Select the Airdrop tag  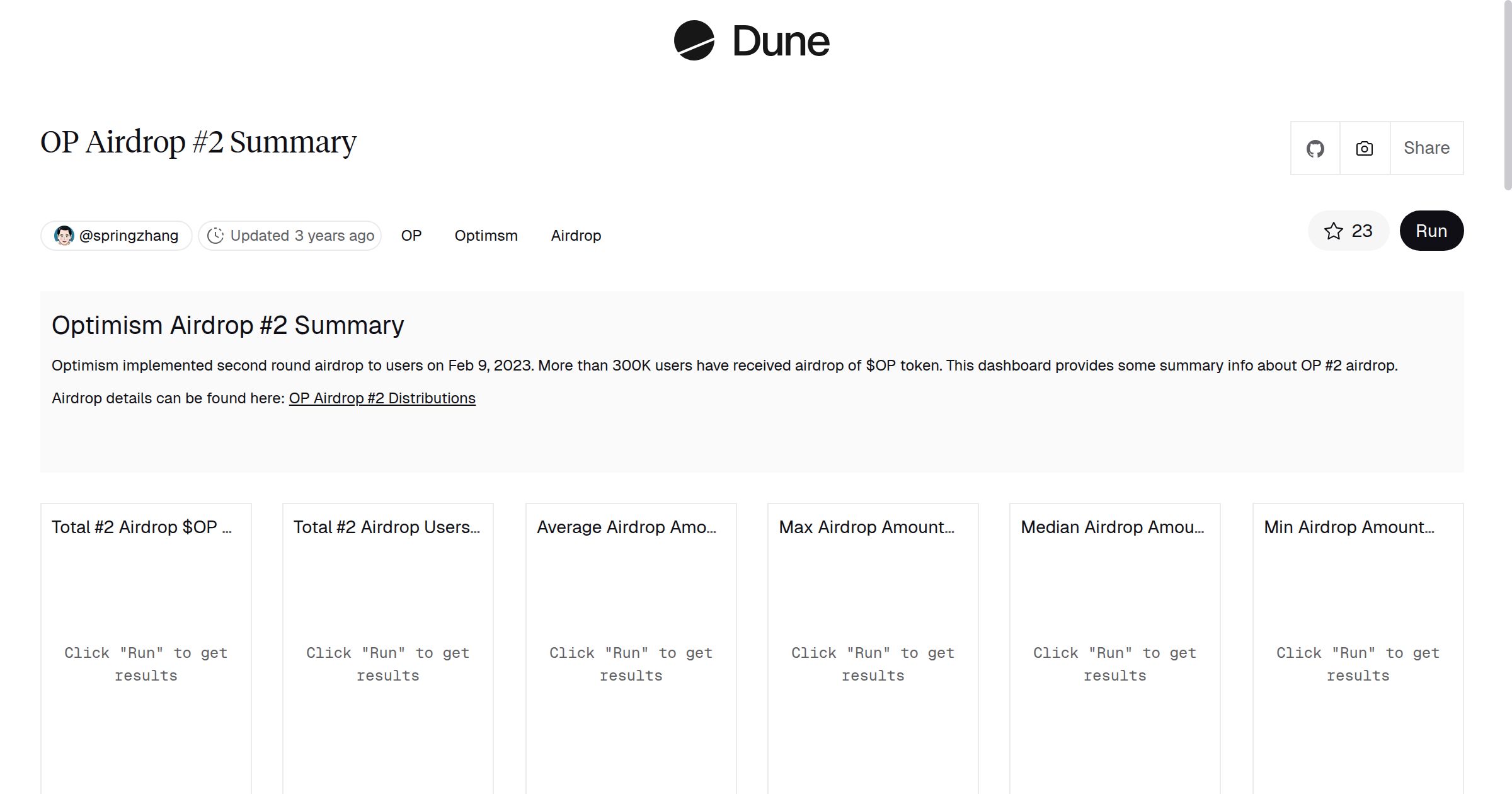pyautogui.click(x=576, y=236)
